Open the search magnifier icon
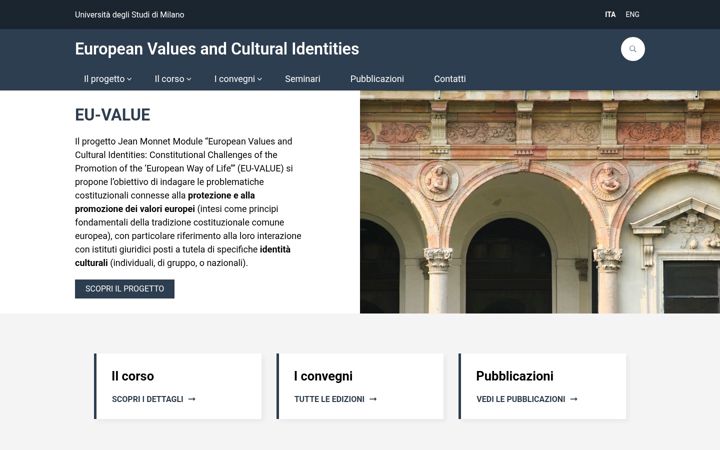This screenshot has width=720, height=450. pos(633,49)
